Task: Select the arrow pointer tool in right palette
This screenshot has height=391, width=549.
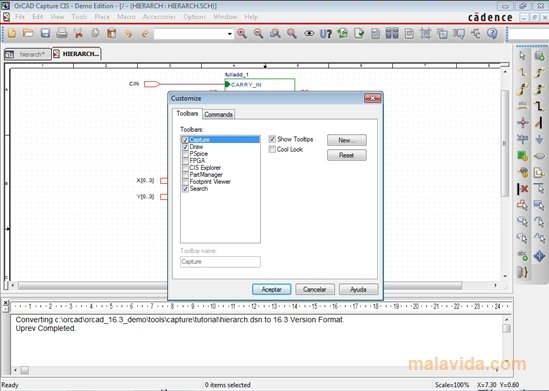Action: pyautogui.click(x=522, y=56)
